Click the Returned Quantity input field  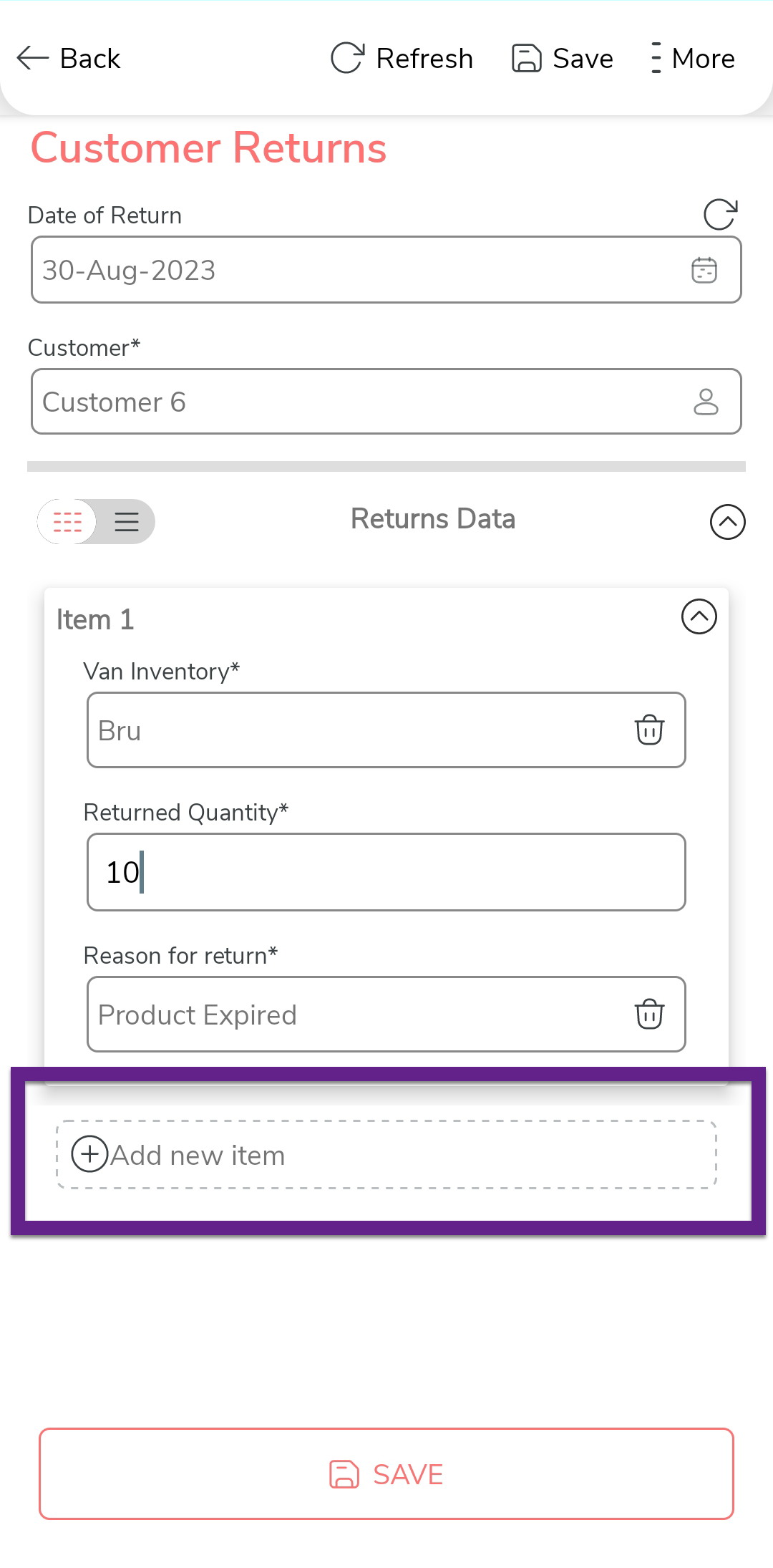[386, 872]
